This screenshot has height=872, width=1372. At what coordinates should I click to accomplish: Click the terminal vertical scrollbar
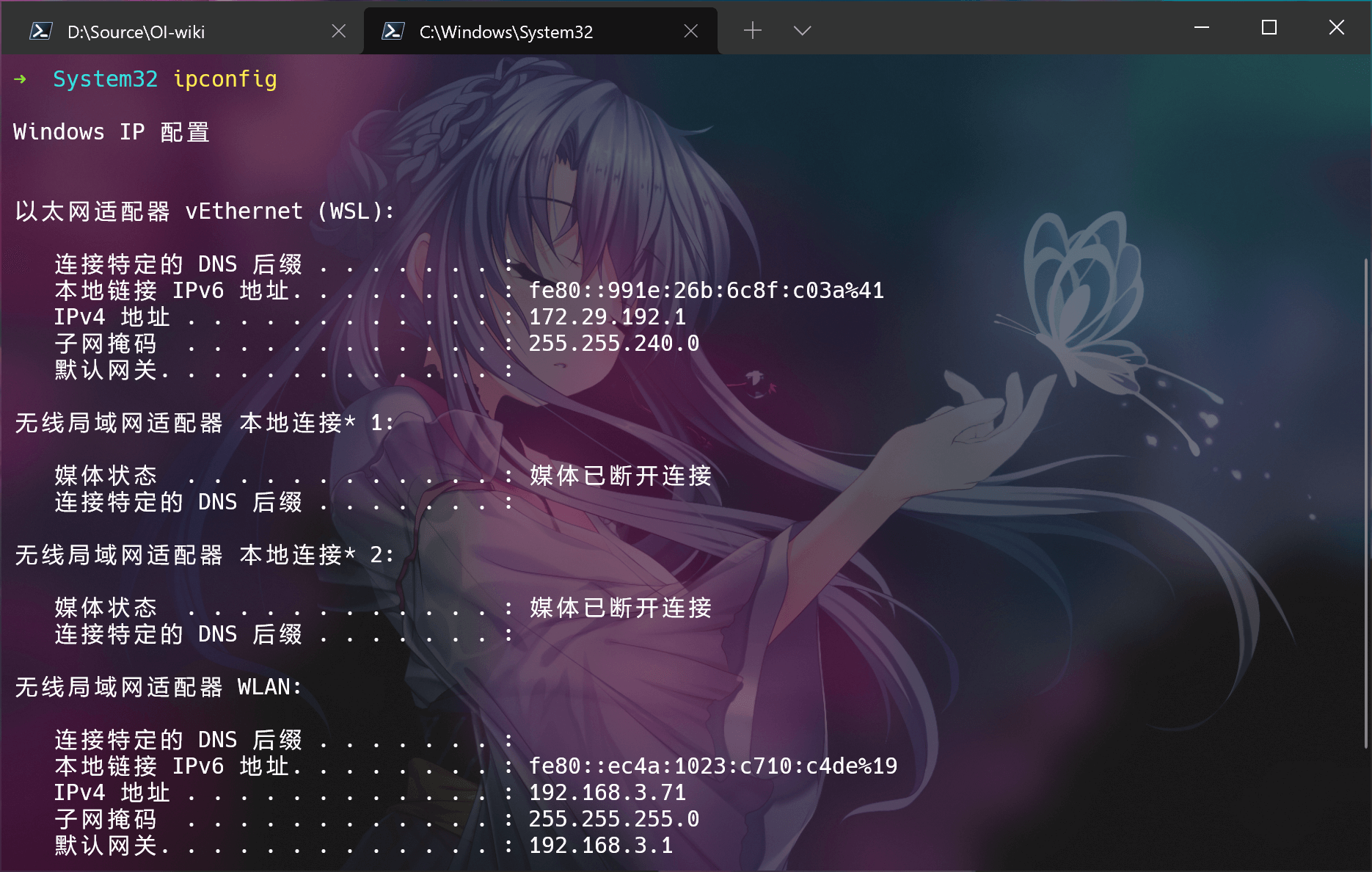click(1365, 503)
